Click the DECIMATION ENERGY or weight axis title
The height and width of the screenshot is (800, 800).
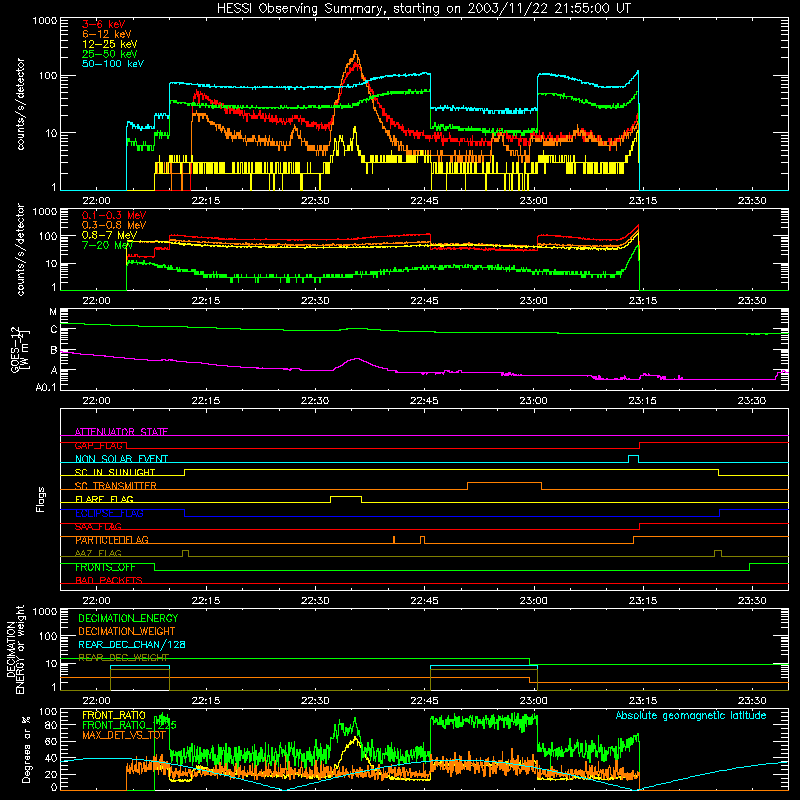point(15,650)
